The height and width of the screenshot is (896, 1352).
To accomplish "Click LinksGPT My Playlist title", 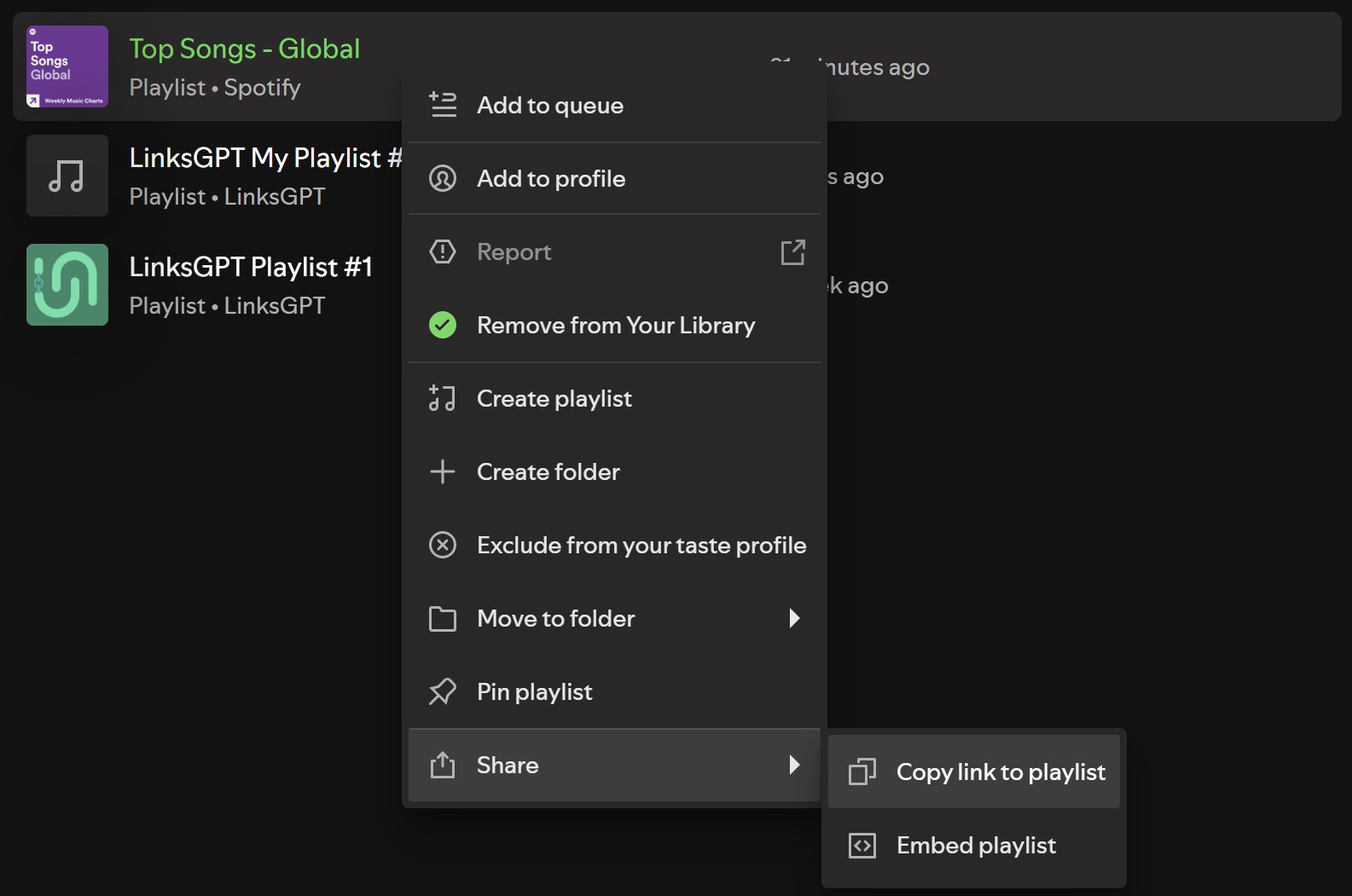I will coord(265,159).
